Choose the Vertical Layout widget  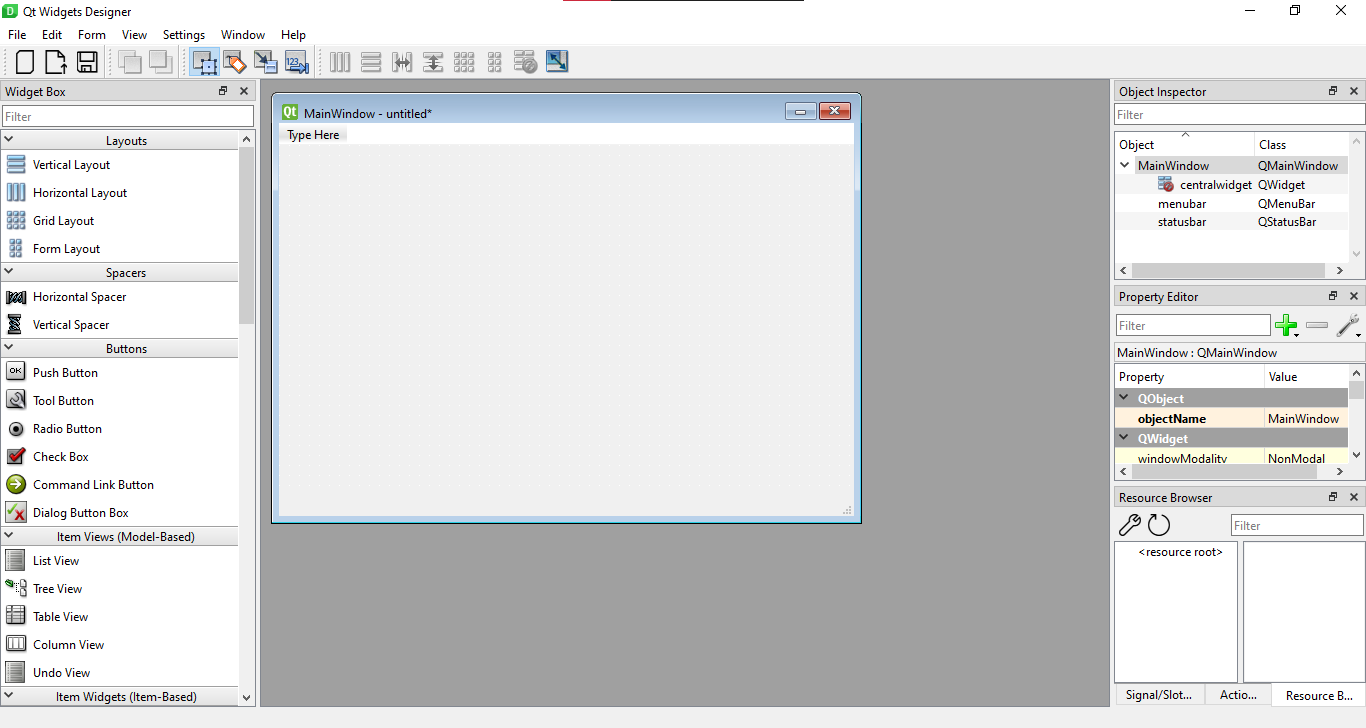pos(71,165)
